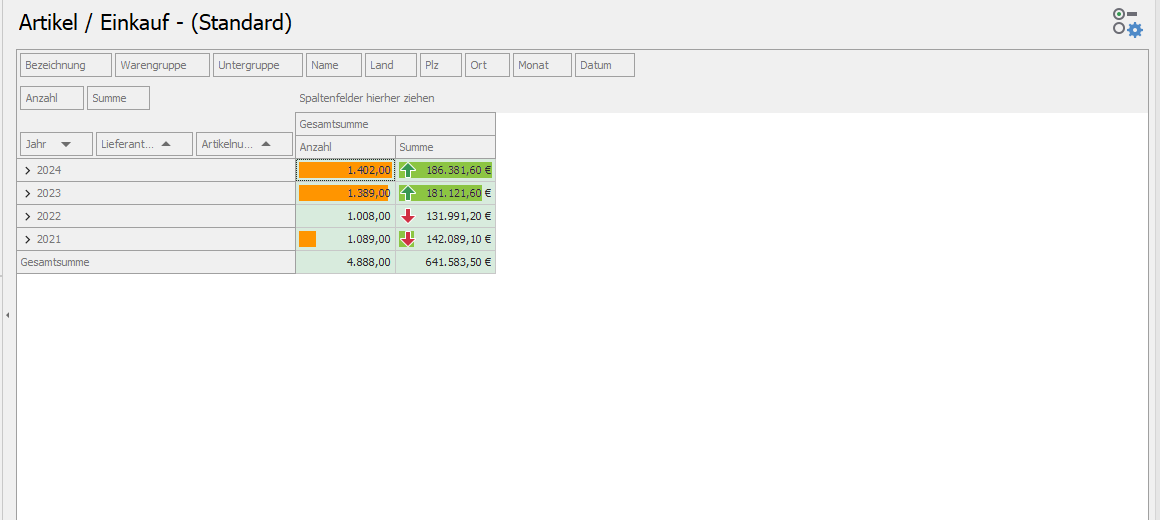This screenshot has width=1160, height=520.
Task: Expand the 2022 year row
Action: click(x=27, y=216)
